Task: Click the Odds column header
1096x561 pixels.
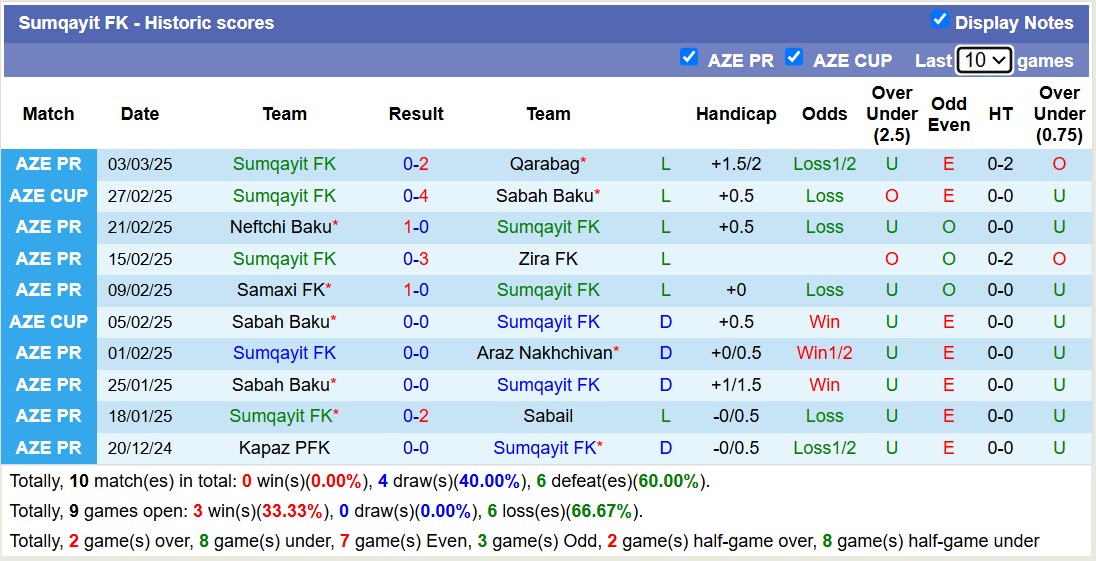Action: (825, 114)
